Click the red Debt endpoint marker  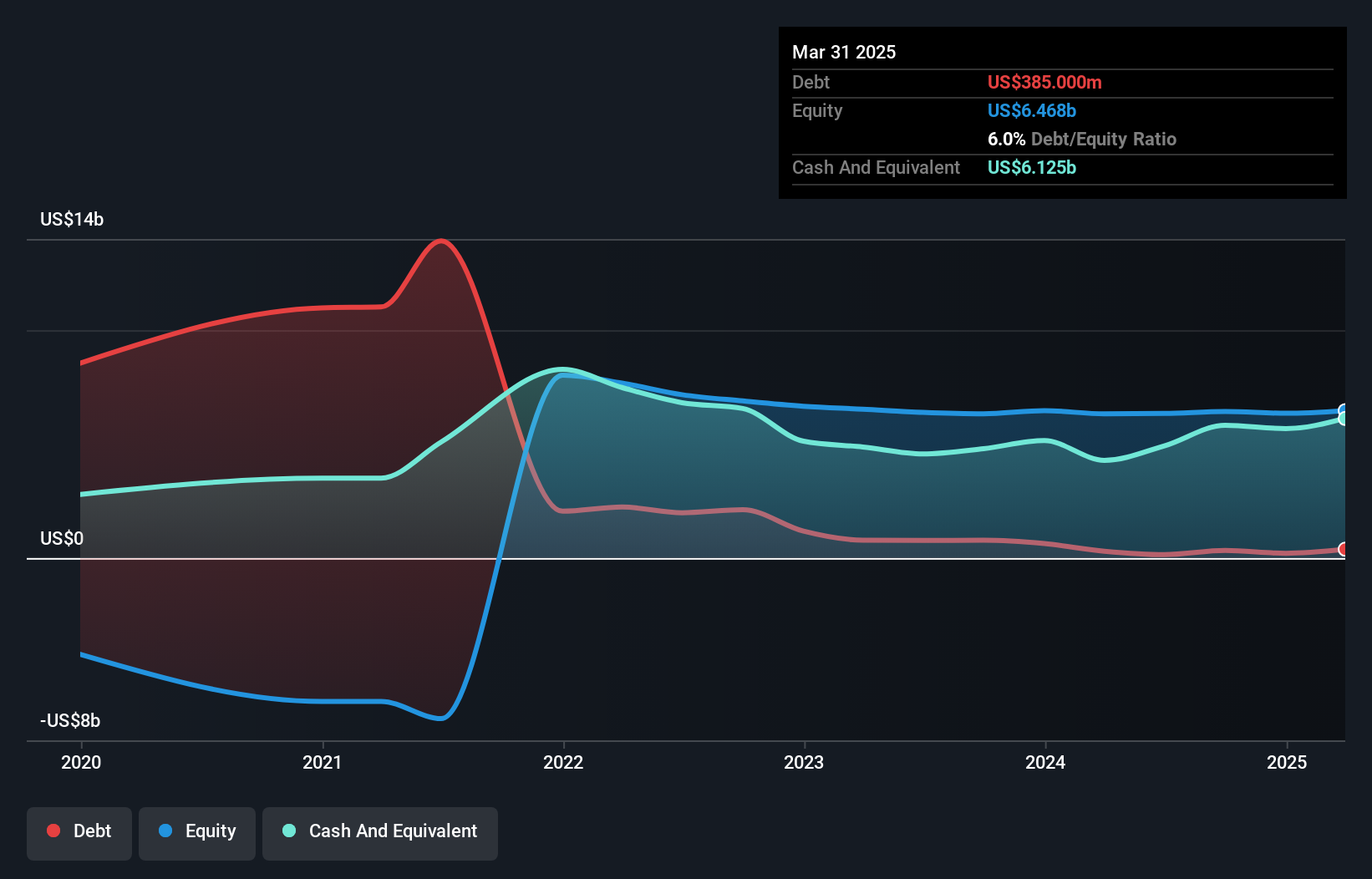[x=1344, y=549]
